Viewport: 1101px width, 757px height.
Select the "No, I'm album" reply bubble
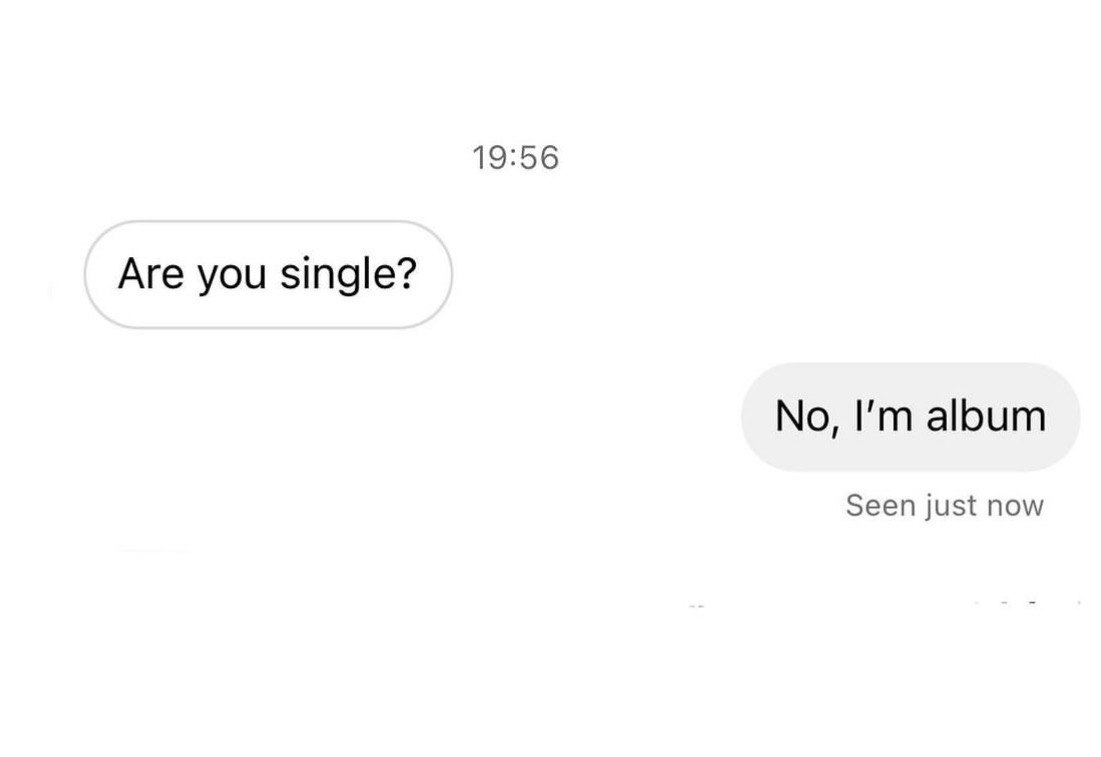[910, 416]
